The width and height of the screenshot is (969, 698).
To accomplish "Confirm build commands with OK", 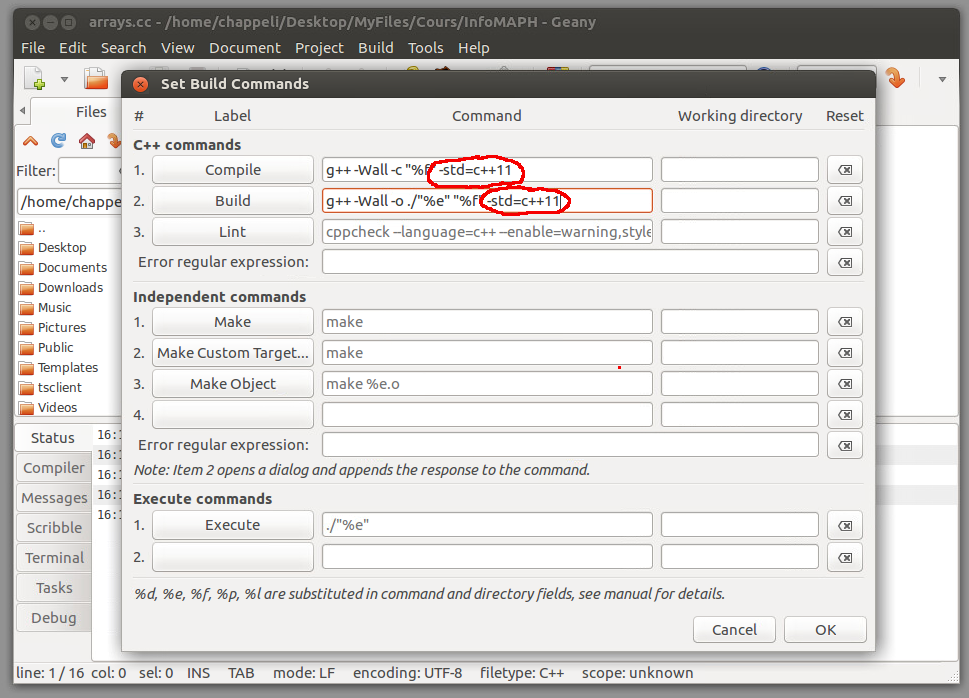I will 825,629.
